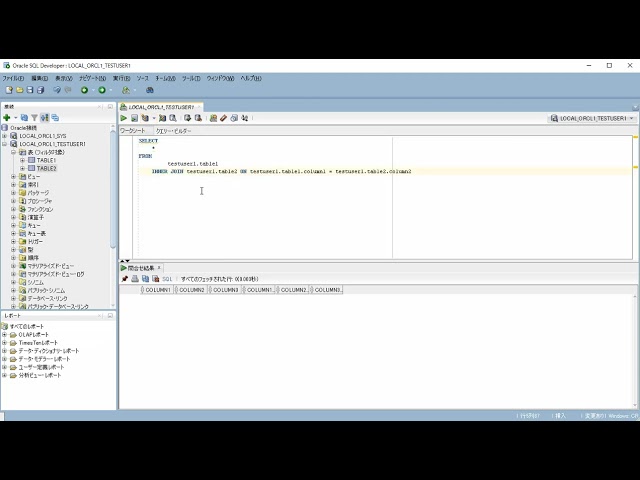Expand the TABLE1 node
640x480 pixels.
pyautogui.click(x=22, y=160)
